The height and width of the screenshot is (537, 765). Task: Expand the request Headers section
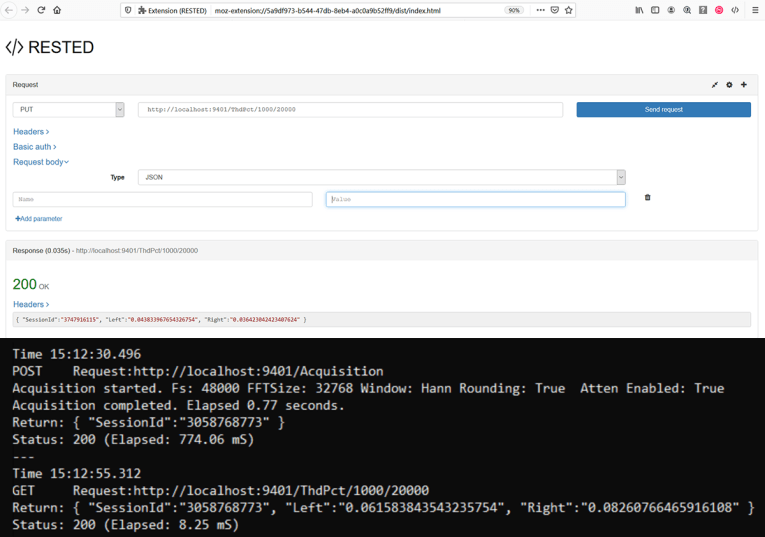(x=31, y=132)
